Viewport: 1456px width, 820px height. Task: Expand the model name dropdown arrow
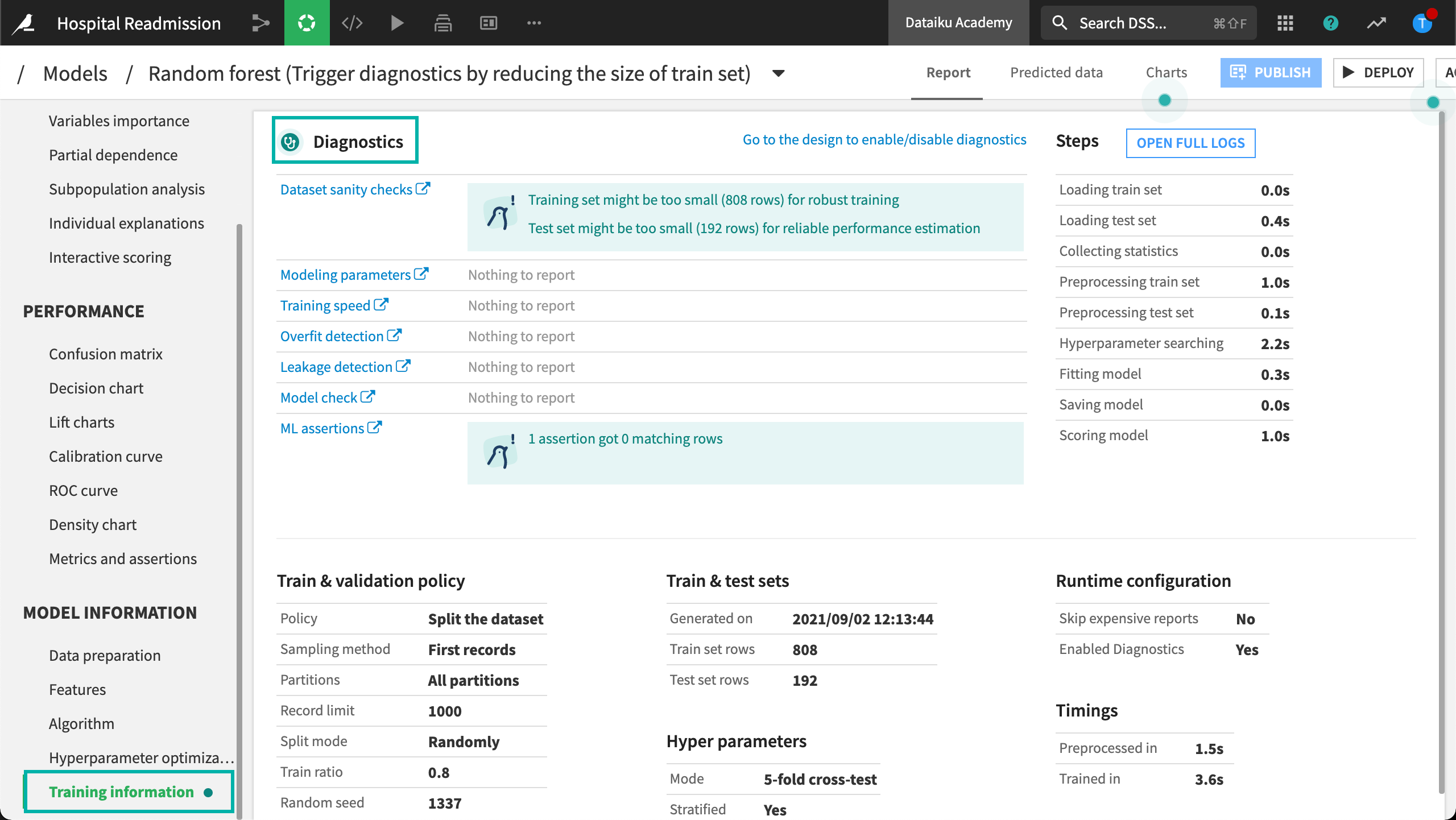pos(778,73)
